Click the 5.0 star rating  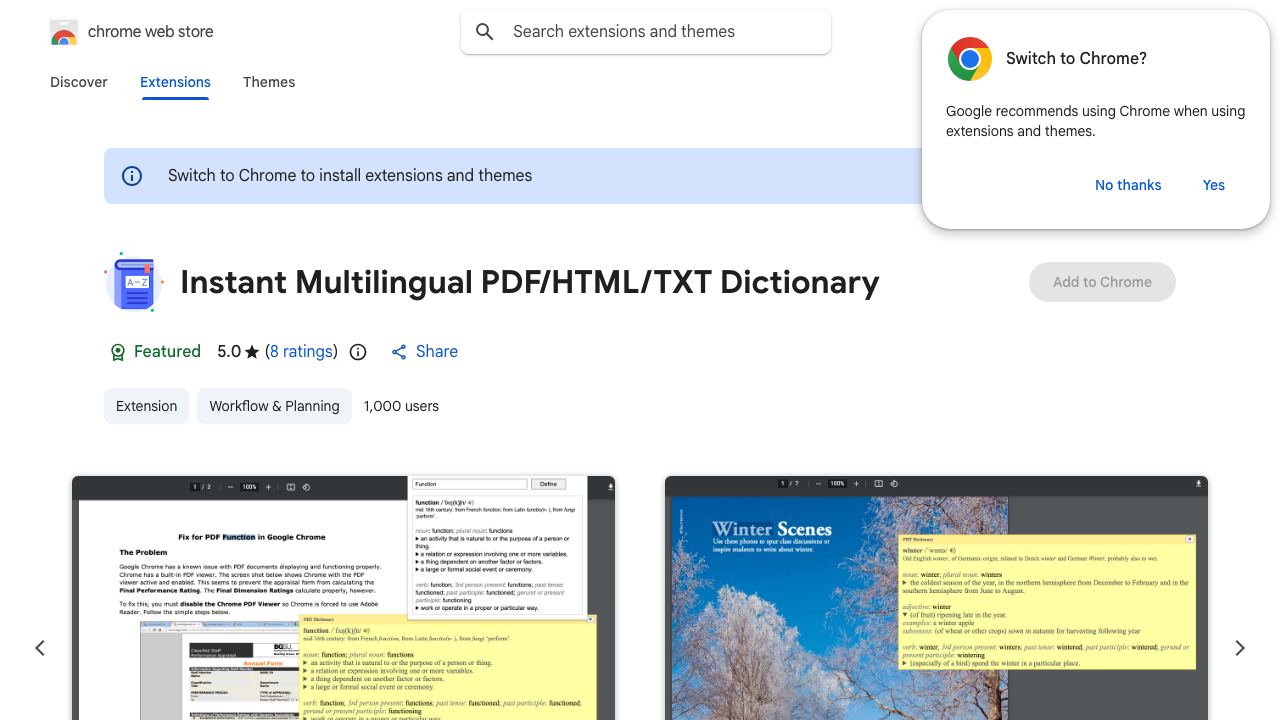(238, 351)
